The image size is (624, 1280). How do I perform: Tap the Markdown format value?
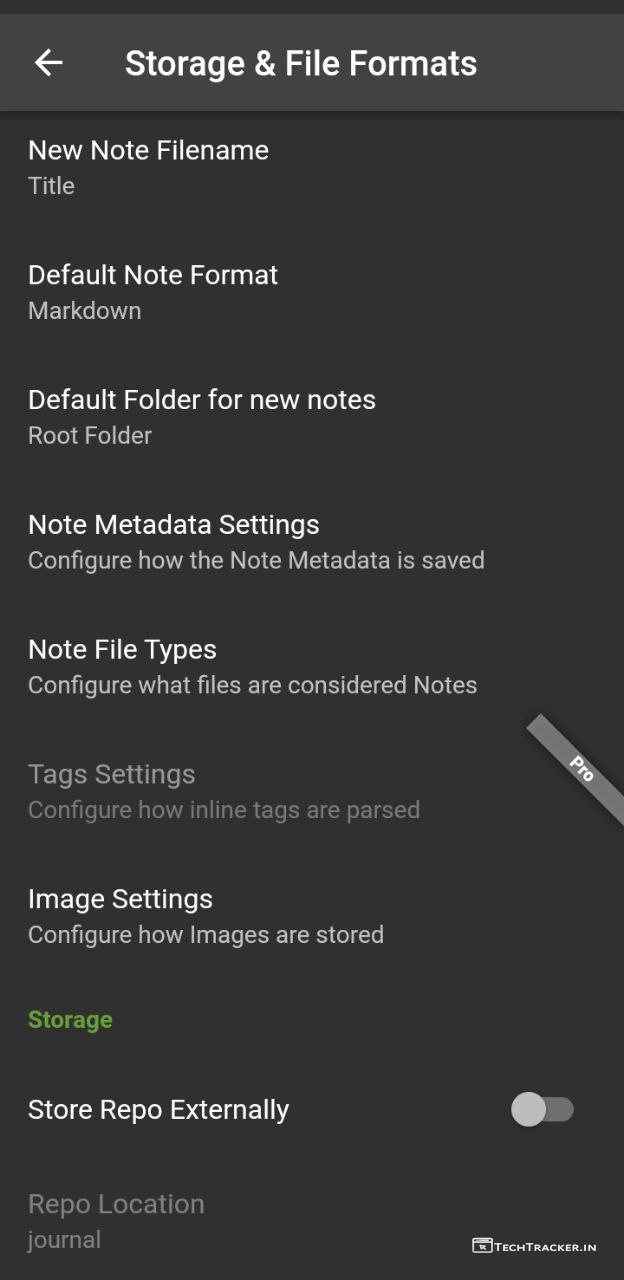(84, 311)
